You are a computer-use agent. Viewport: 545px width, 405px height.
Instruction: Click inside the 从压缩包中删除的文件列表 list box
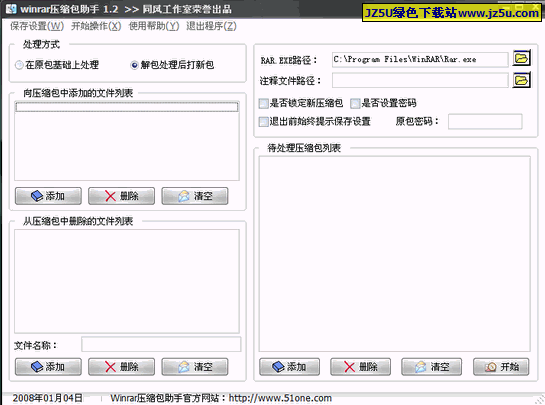[127, 281]
